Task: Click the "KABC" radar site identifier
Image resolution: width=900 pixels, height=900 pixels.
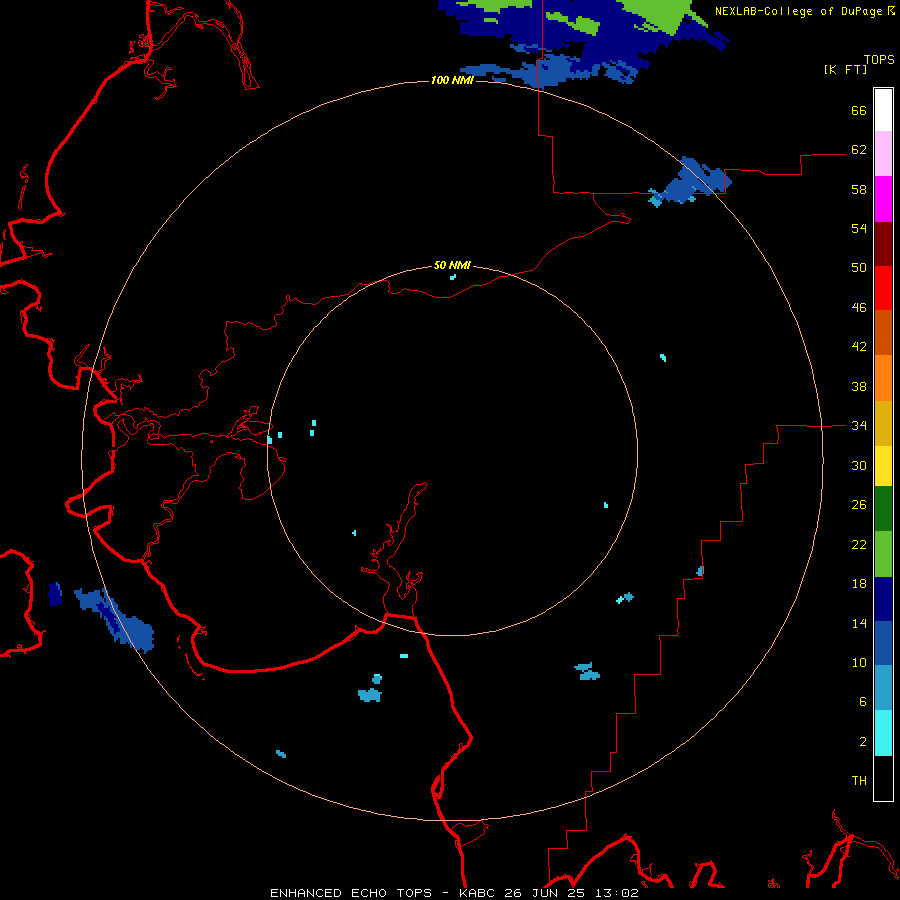Action: click(x=478, y=893)
